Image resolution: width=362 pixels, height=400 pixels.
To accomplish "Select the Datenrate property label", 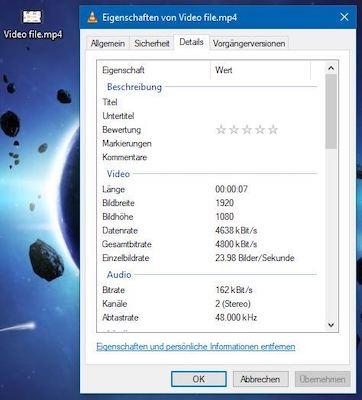I will pyautogui.click(x=120, y=231).
